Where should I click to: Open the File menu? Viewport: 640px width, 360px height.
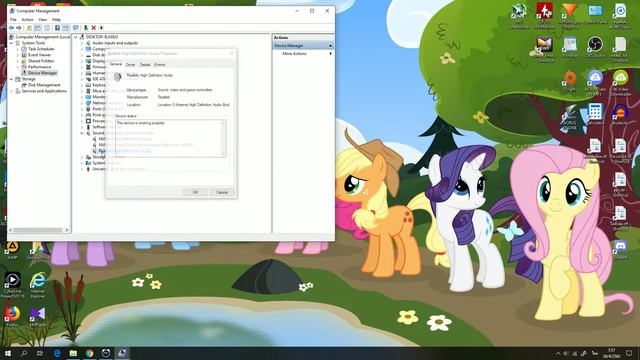pyautogui.click(x=13, y=20)
